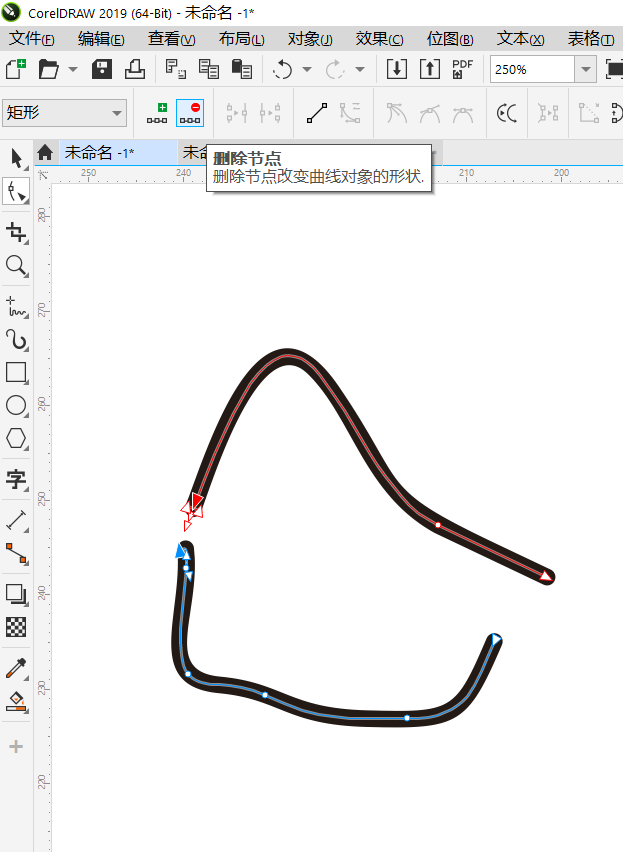Click the red node on the upper curve

(x=438, y=524)
